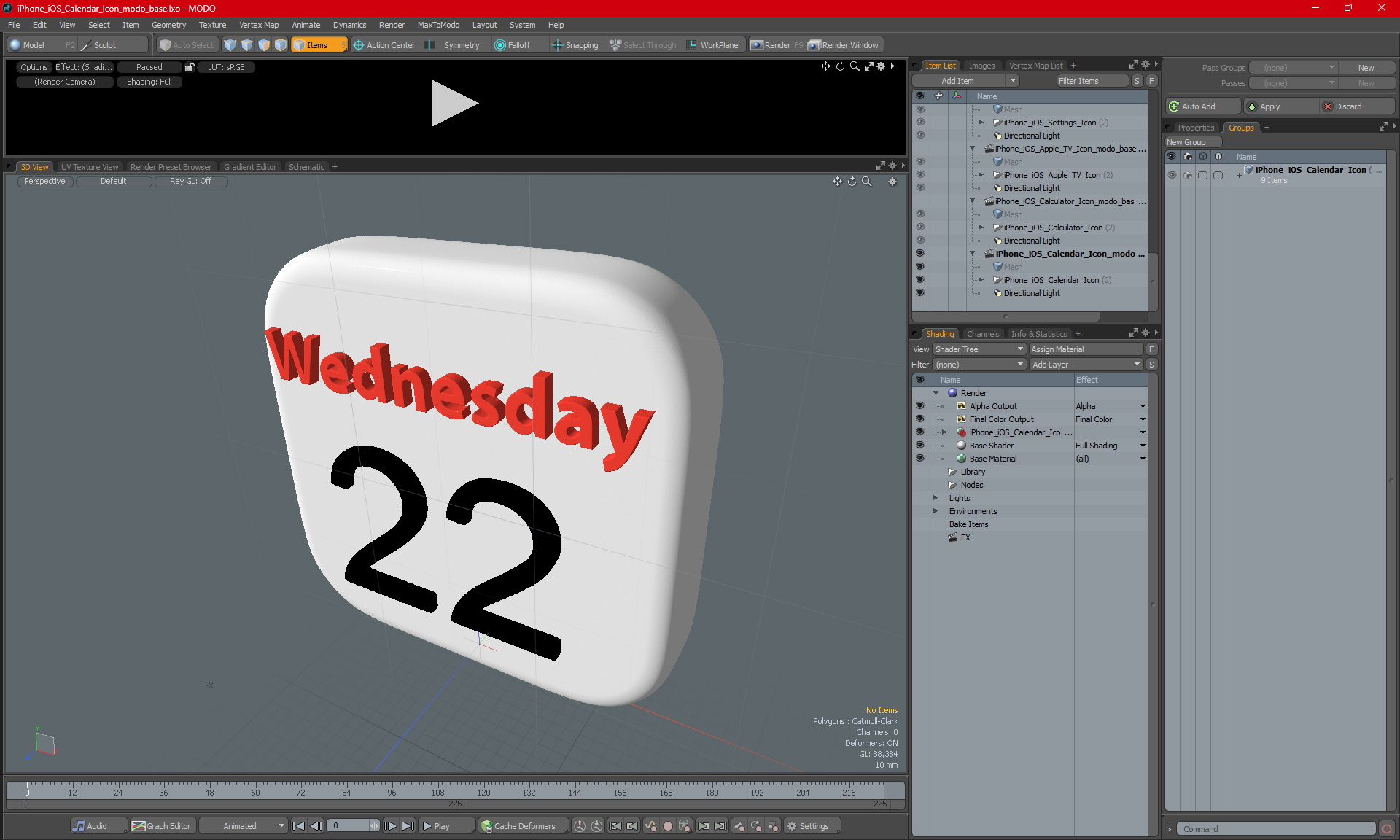1400x840 pixels.
Task: Open Render Window
Action: pyautogui.click(x=844, y=45)
